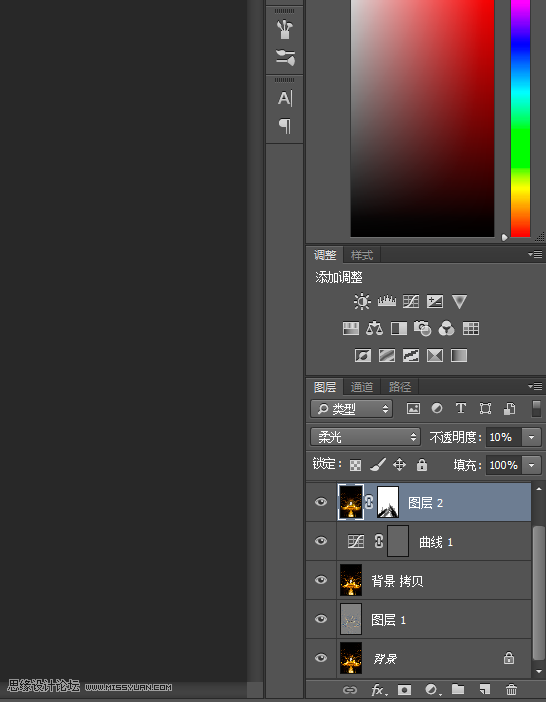Image resolution: width=546 pixels, height=702 pixels.
Task: Add an Exposure adjustment
Action: tap(435, 301)
